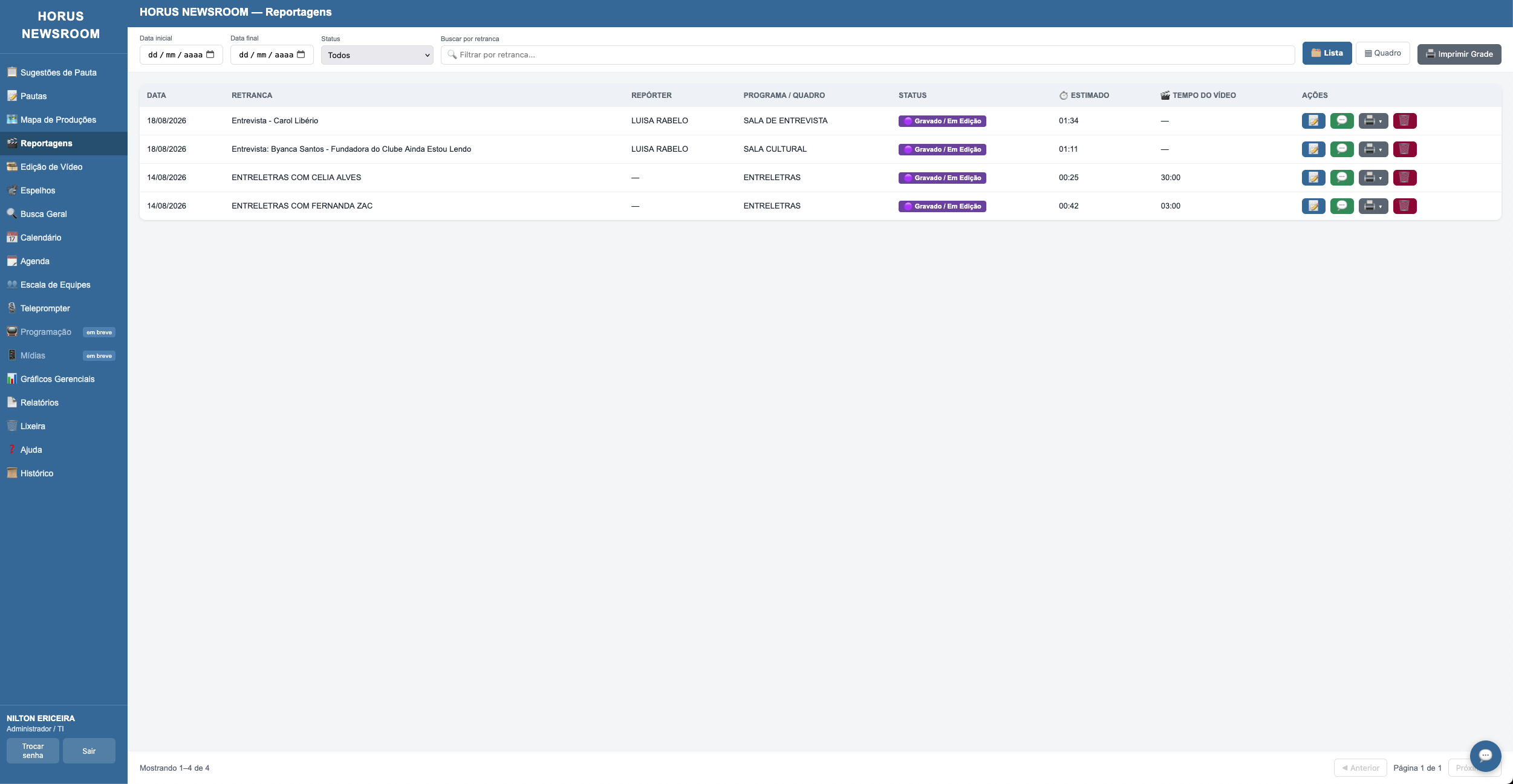Open Escala de Equipes
The width and height of the screenshot is (1513, 784).
click(x=63, y=285)
